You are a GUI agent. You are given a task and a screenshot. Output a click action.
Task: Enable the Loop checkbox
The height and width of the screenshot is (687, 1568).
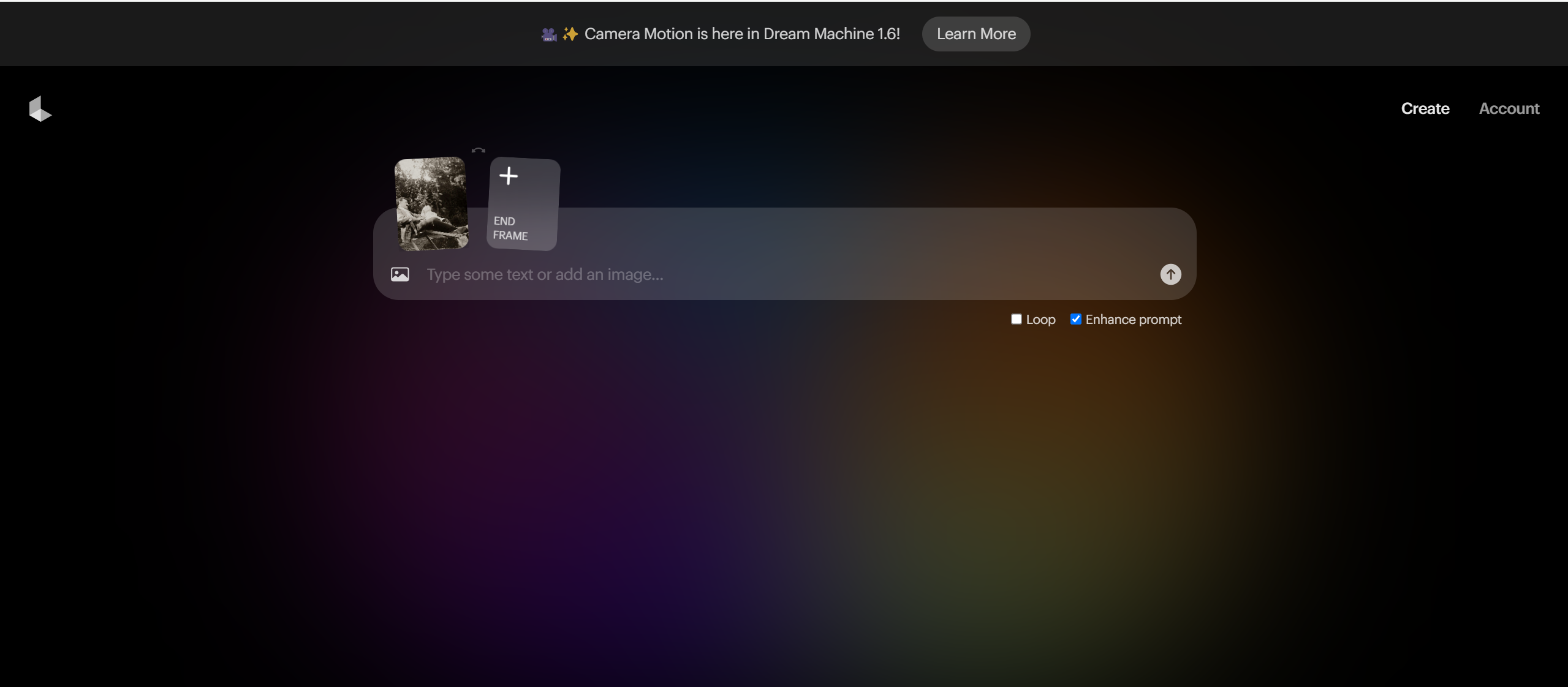(1016, 319)
